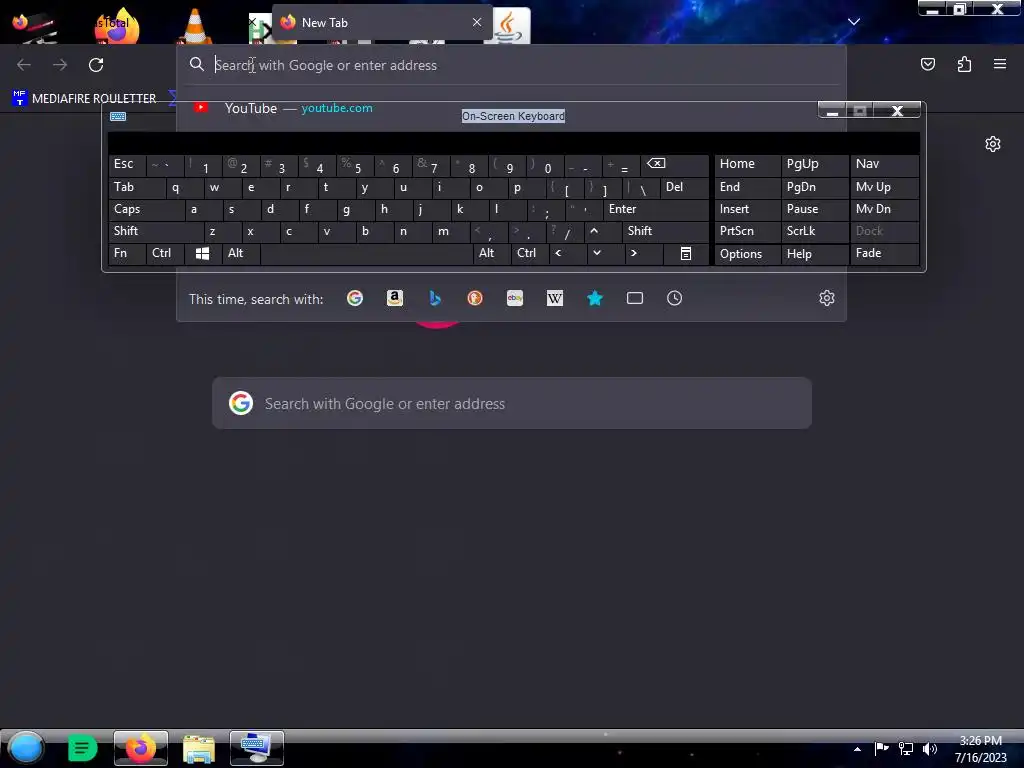Viewport: 1024px width, 768px height.
Task: Search this time with Amazon icon
Action: click(x=394, y=298)
